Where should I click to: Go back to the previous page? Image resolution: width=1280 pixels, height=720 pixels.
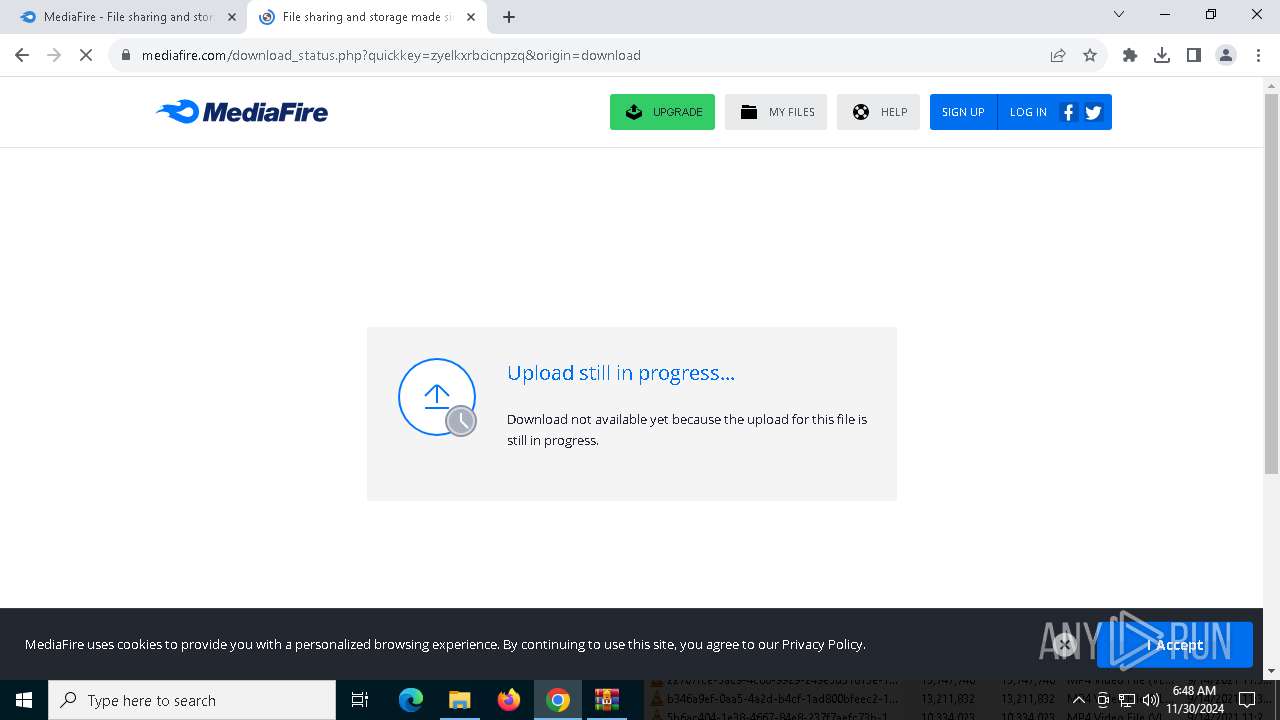tap(22, 55)
